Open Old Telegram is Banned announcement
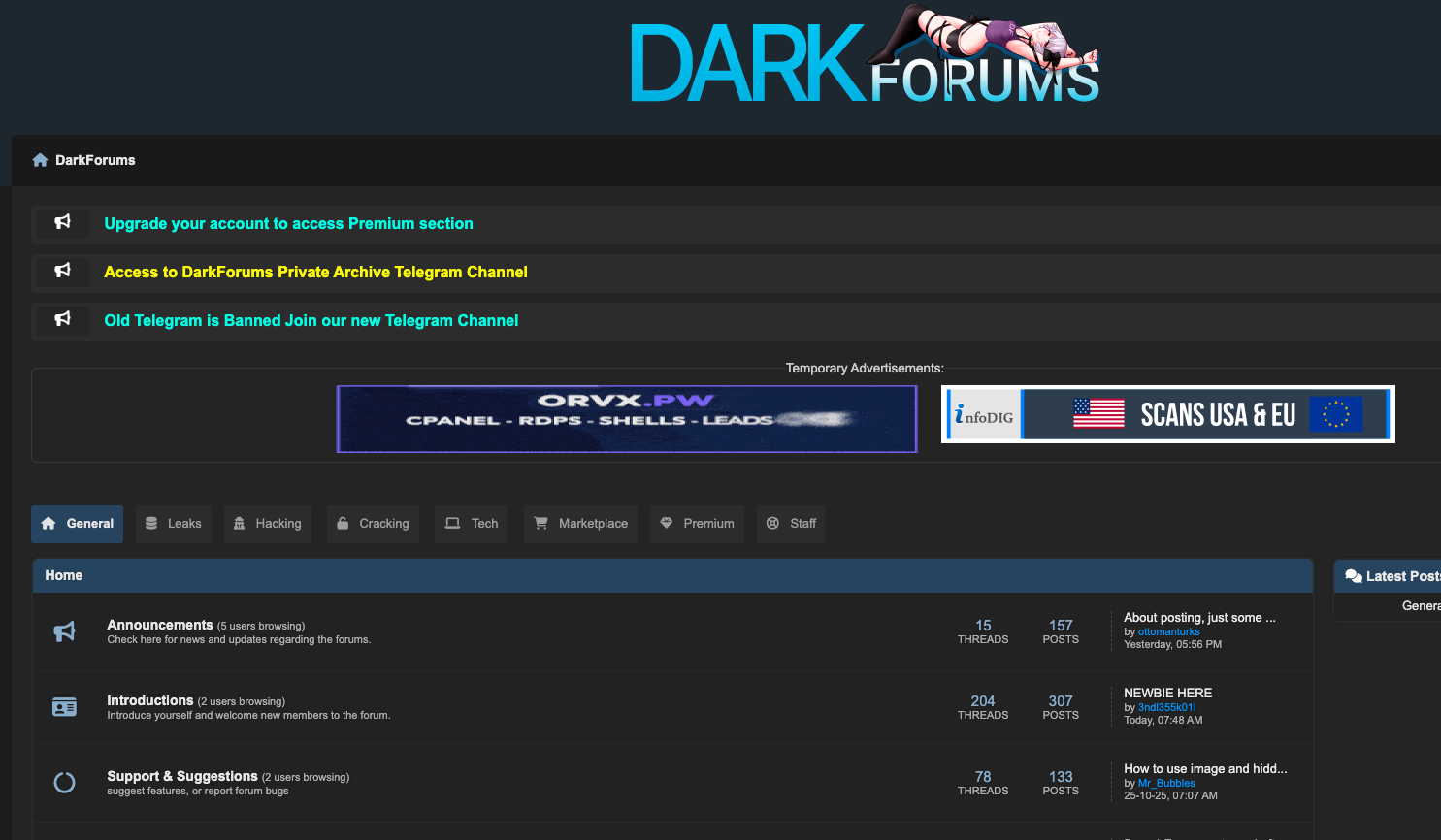 (x=311, y=320)
